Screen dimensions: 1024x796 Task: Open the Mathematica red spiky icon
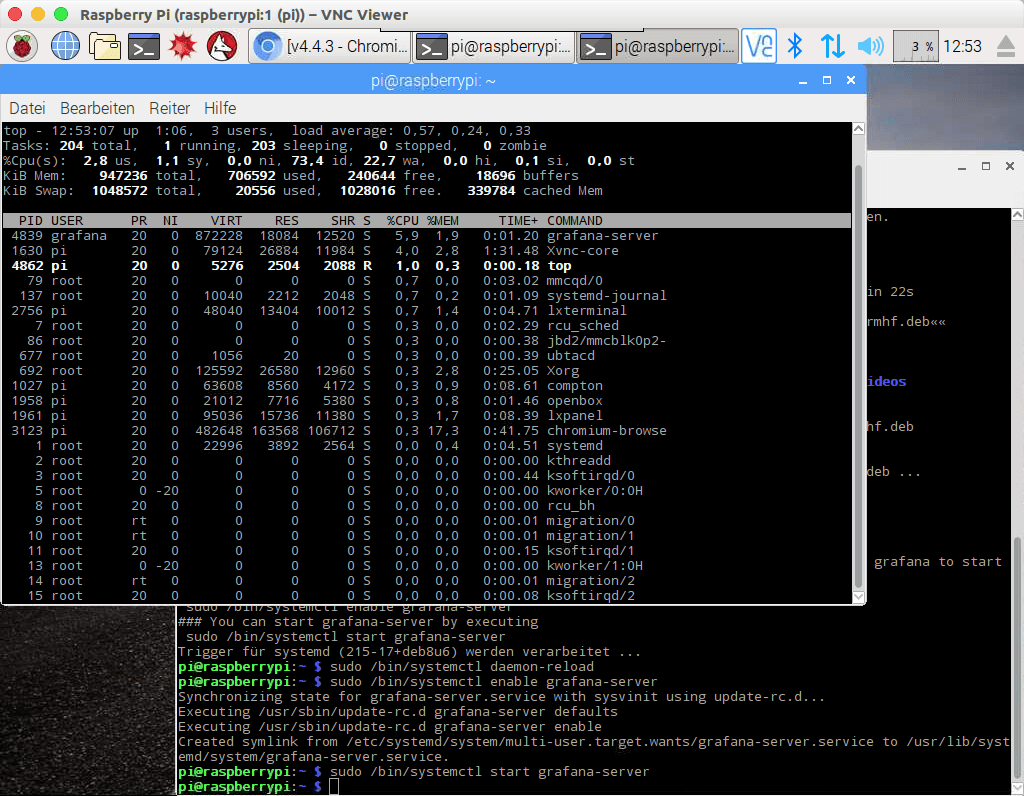coord(182,46)
